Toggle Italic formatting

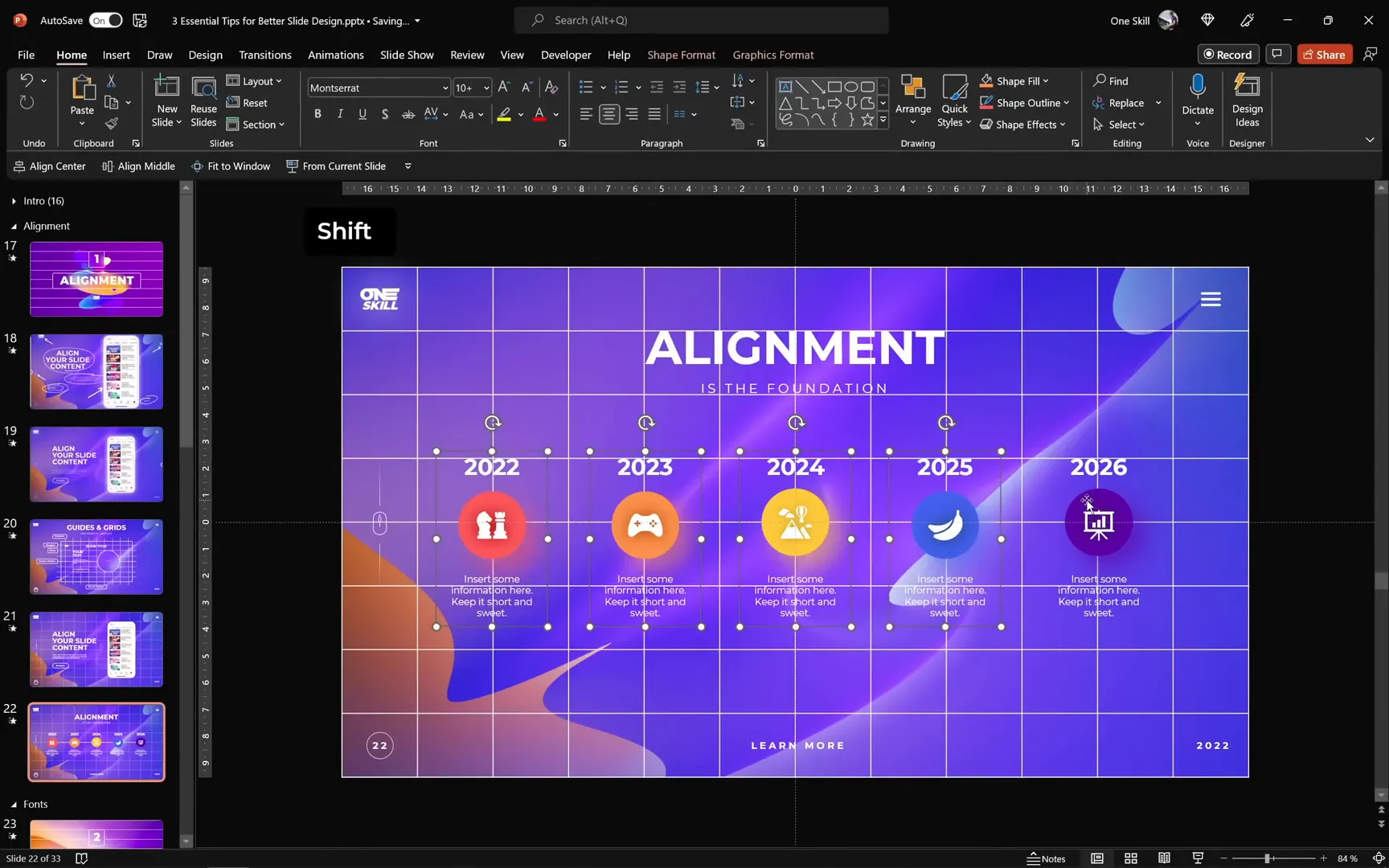tap(340, 114)
